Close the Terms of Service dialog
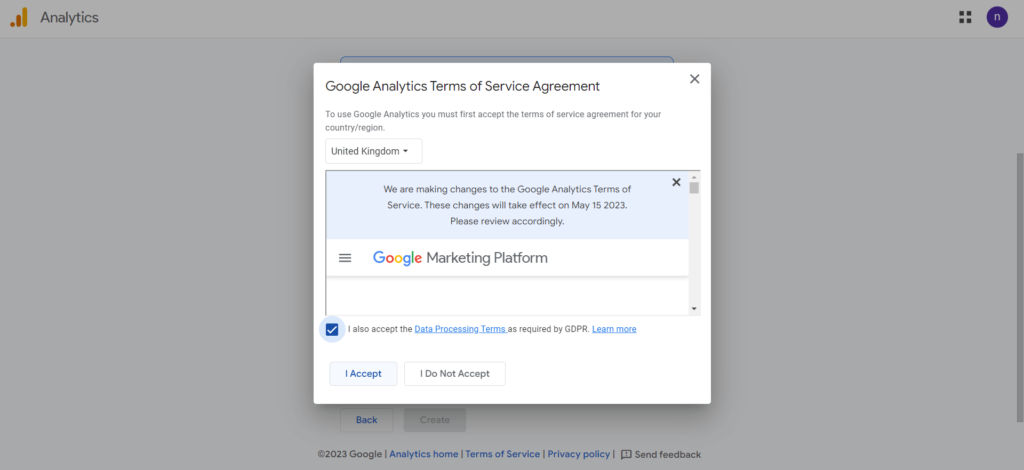Viewport: 1024px width, 470px height. 694,79
